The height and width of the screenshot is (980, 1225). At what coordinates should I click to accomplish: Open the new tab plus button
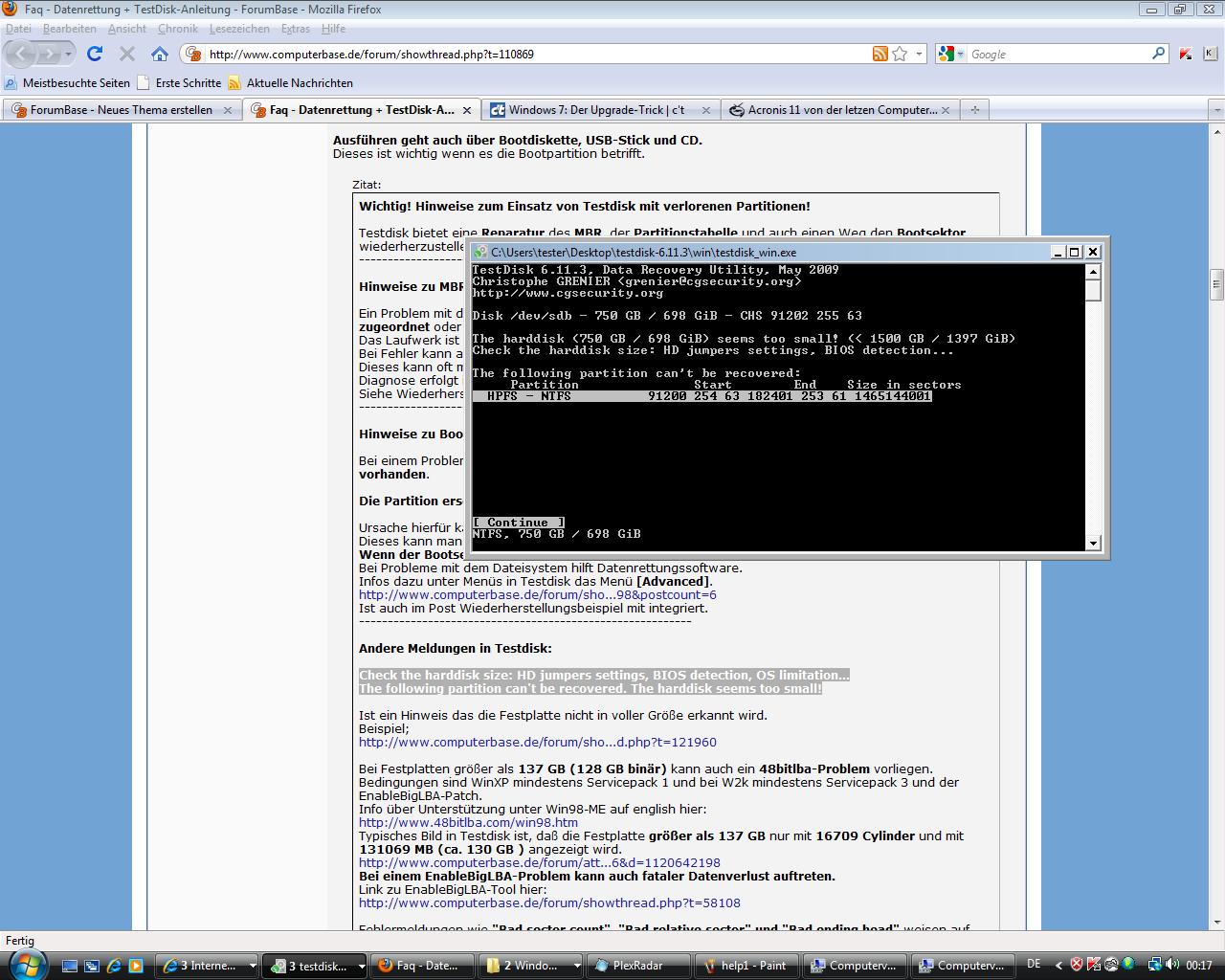(974, 110)
